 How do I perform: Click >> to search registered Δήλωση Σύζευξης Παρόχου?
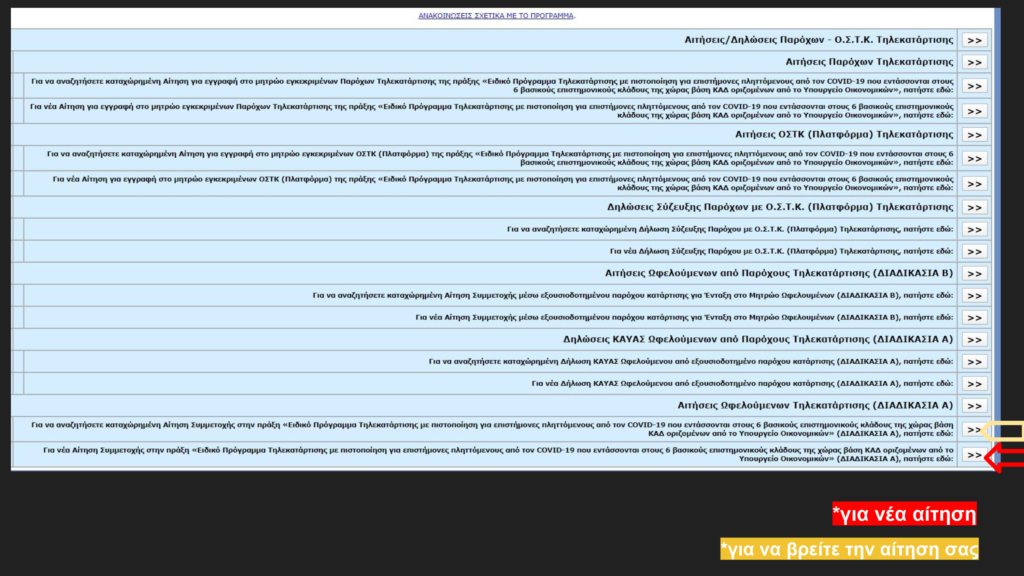(974, 230)
